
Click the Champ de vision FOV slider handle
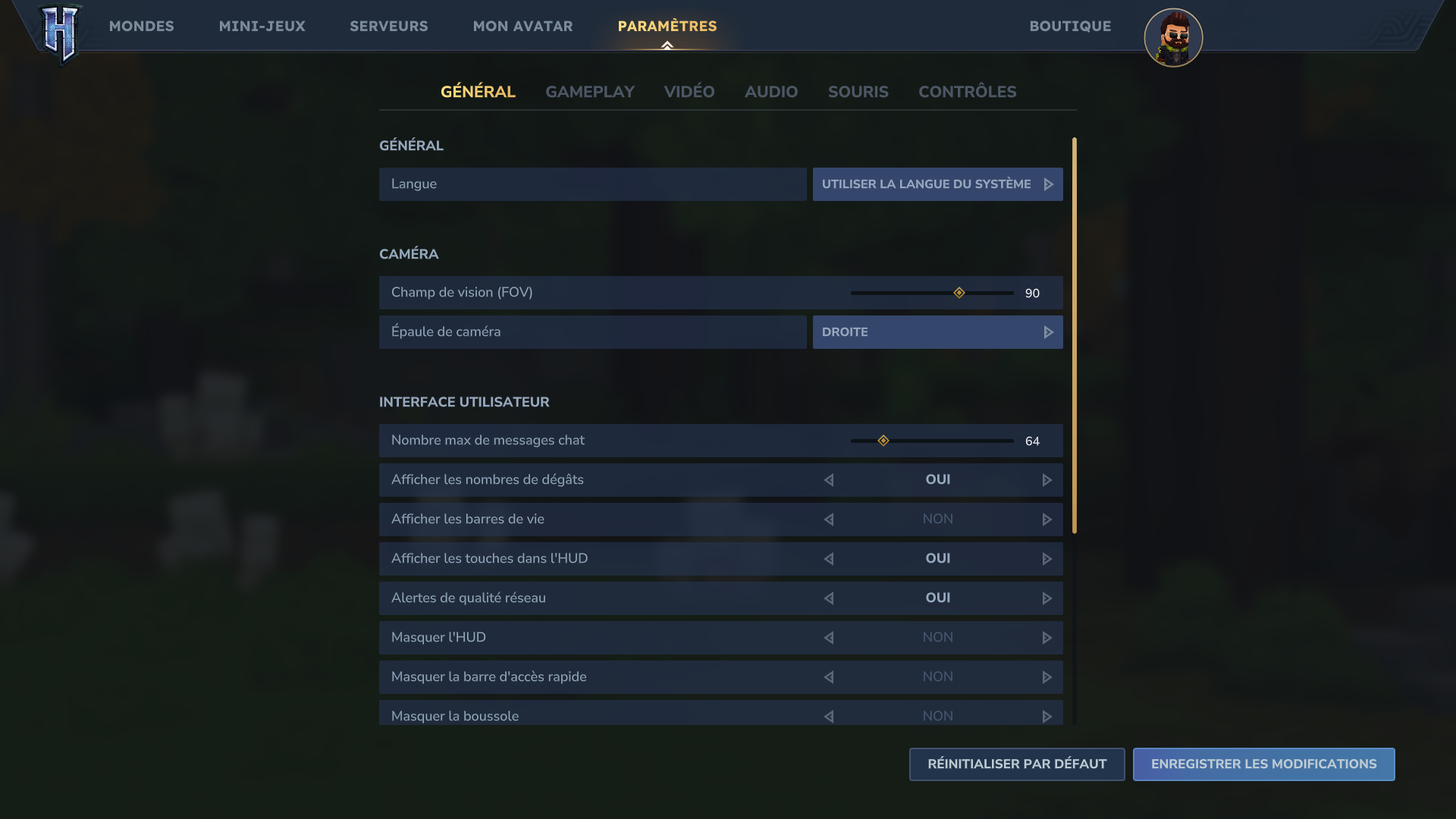[959, 293]
